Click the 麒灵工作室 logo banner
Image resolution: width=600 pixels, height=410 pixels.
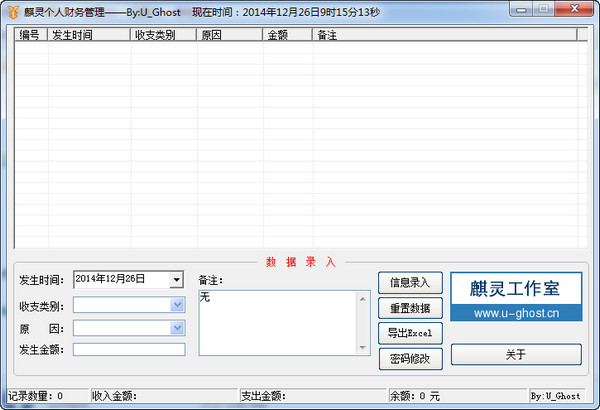coord(516,289)
